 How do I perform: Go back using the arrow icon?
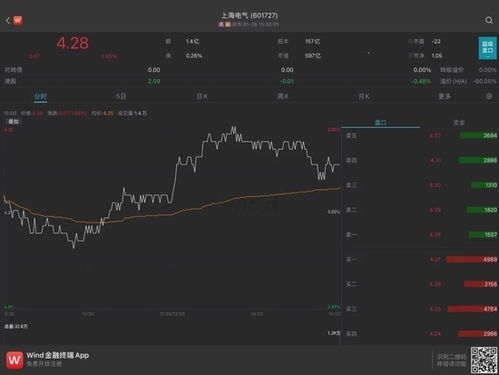click(x=8, y=21)
